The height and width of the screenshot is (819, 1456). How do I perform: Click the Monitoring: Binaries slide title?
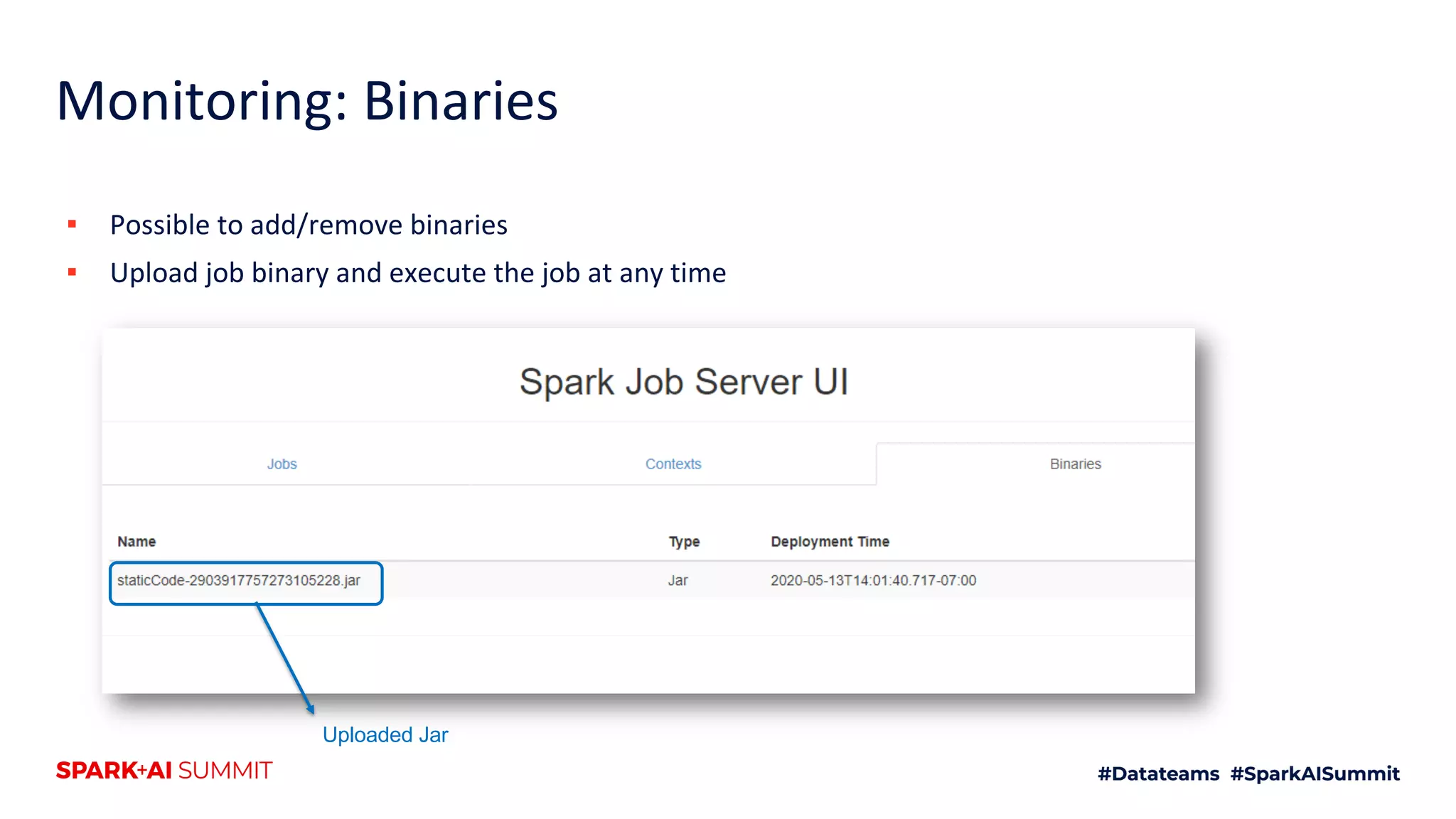click(307, 101)
